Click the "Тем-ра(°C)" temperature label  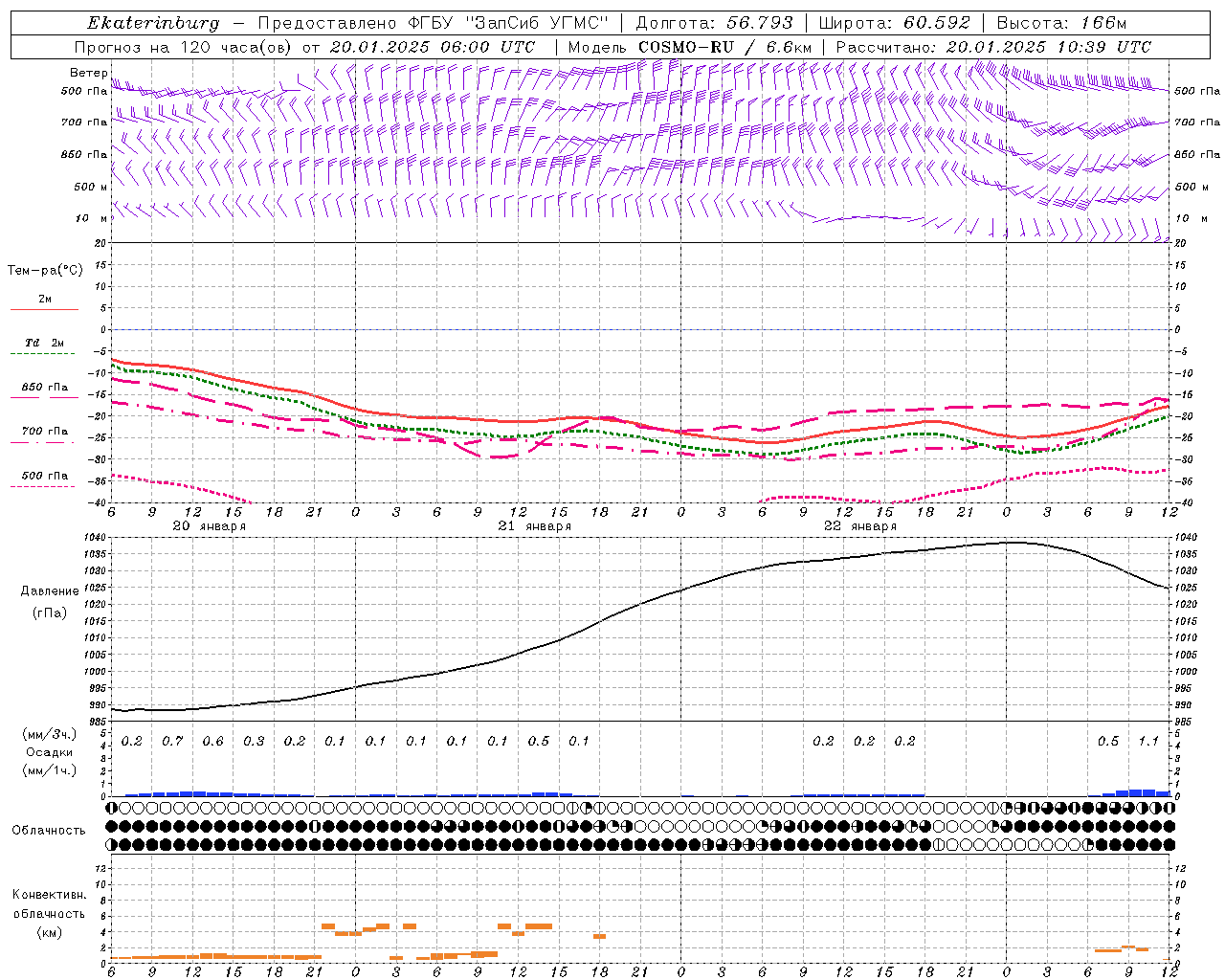point(45,271)
